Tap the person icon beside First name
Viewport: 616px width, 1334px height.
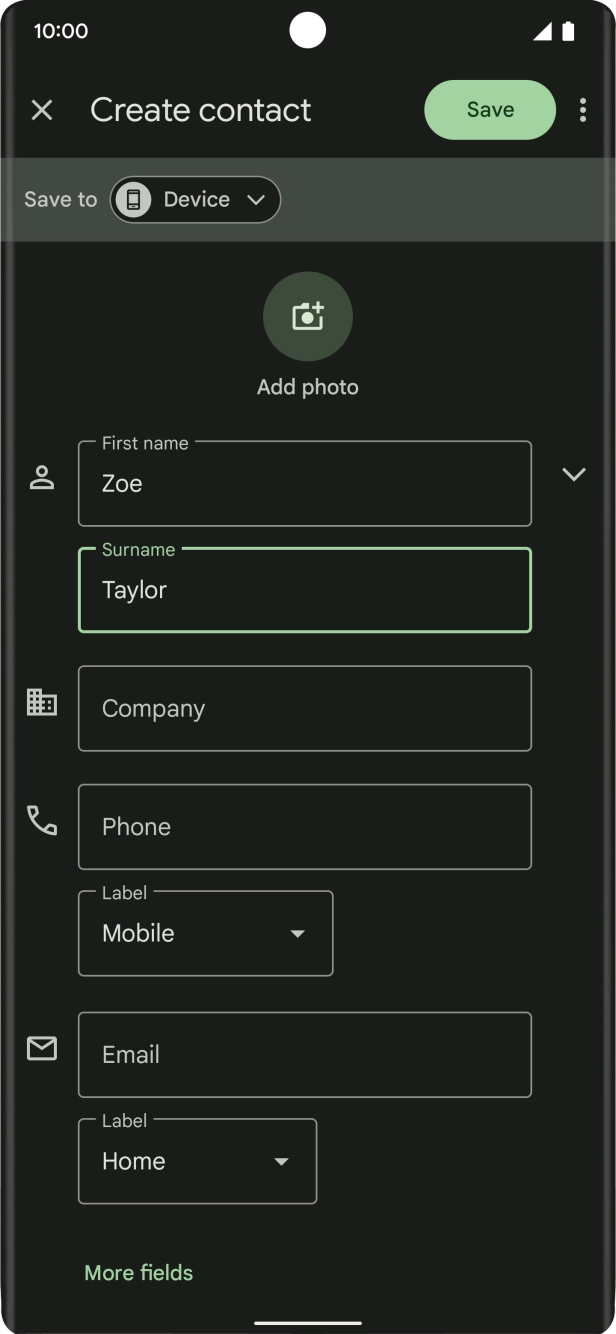(x=42, y=478)
